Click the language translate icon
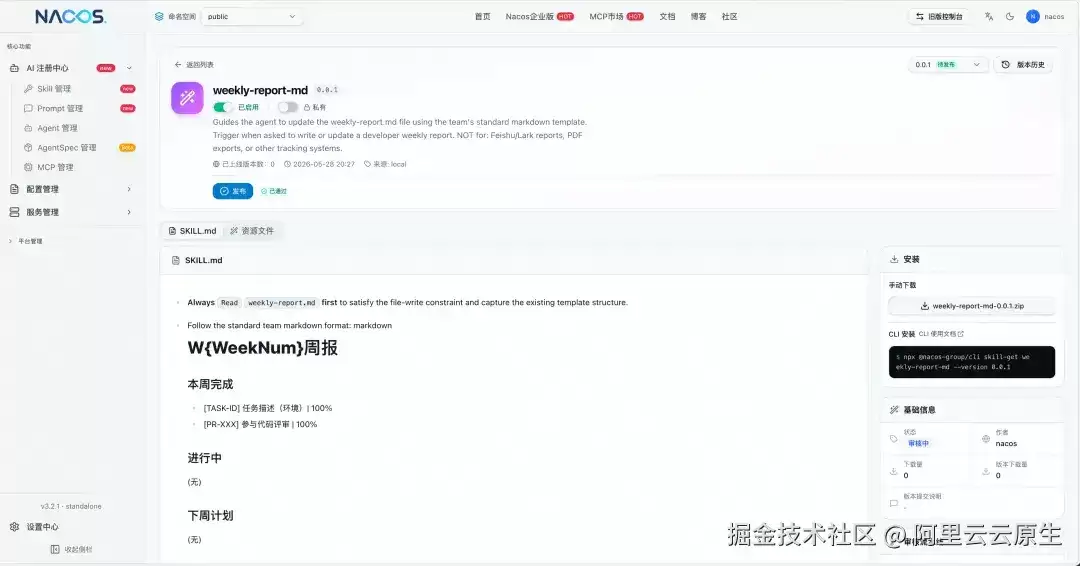This screenshot has height=566, width=1080. click(989, 17)
